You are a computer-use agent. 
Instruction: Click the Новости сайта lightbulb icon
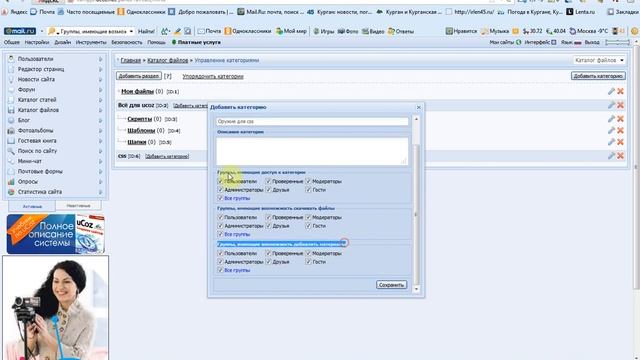pos(11,79)
